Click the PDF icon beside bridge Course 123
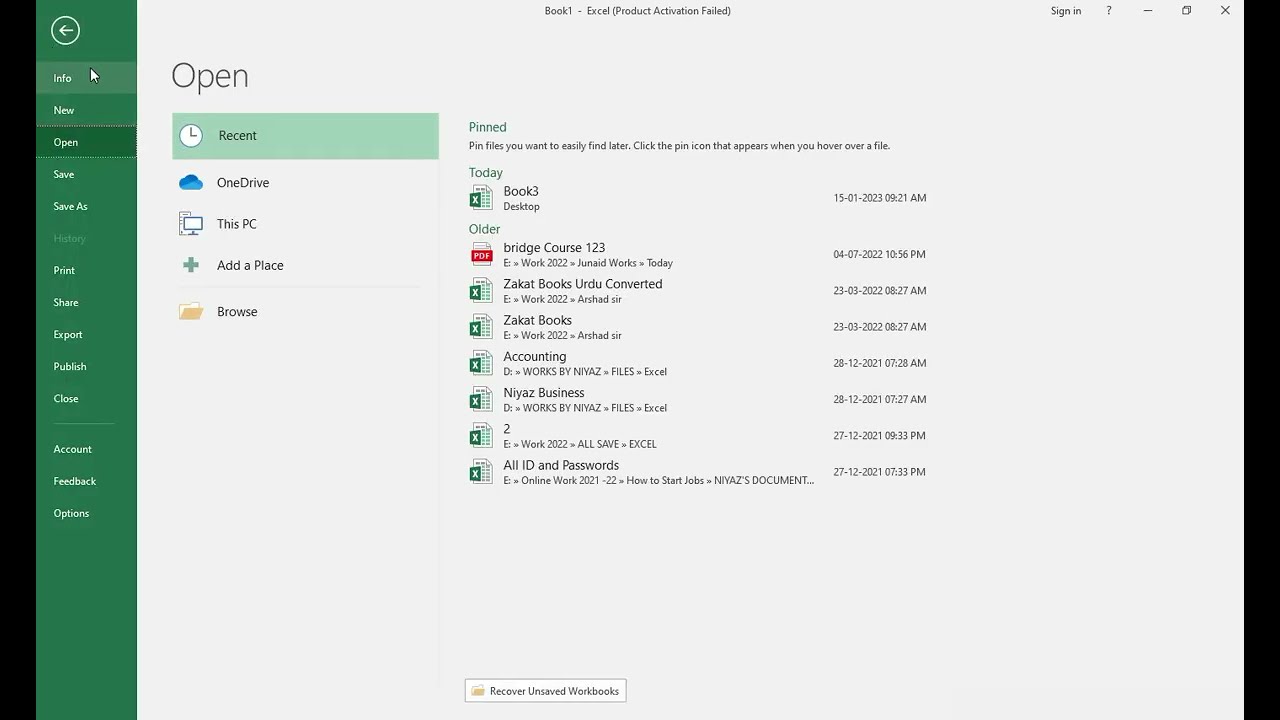Image resolution: width=1280 pixels, height=720 pixels. (x=481, y=254)
